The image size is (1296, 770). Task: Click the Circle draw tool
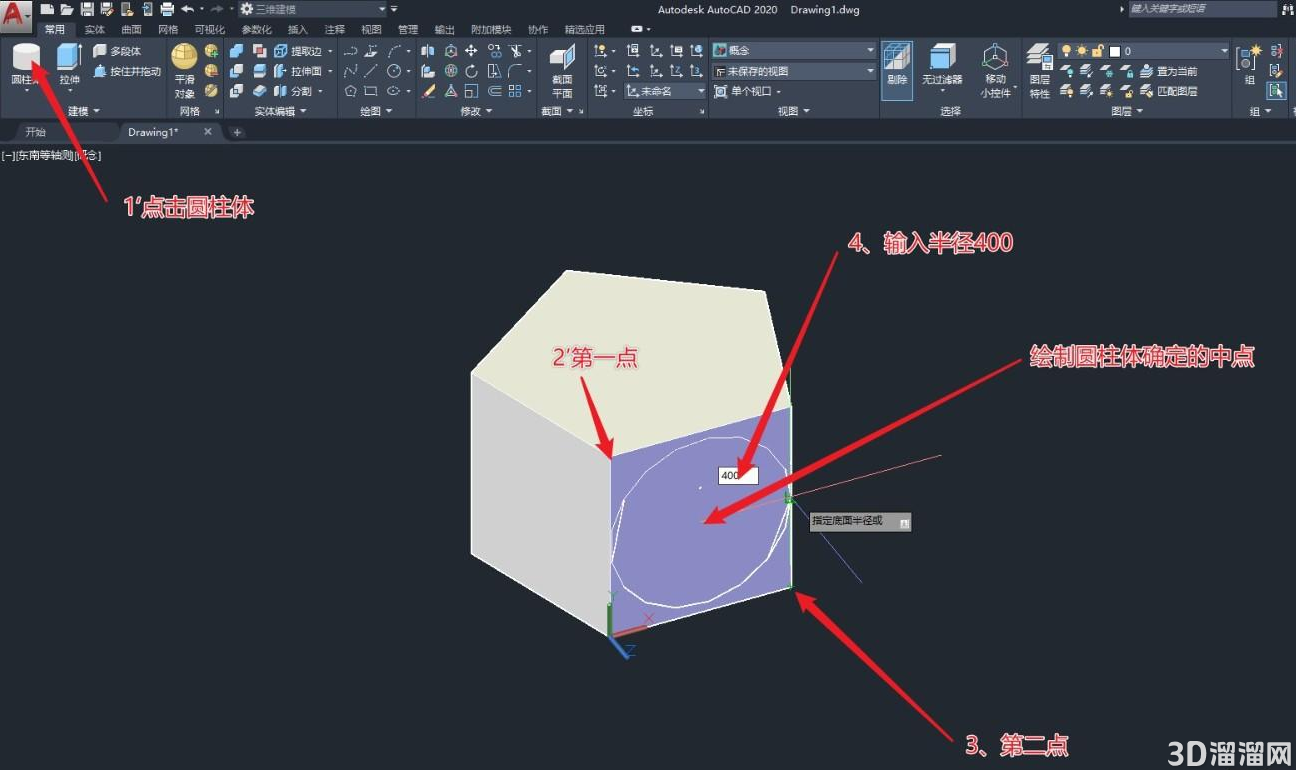[394, 71]
